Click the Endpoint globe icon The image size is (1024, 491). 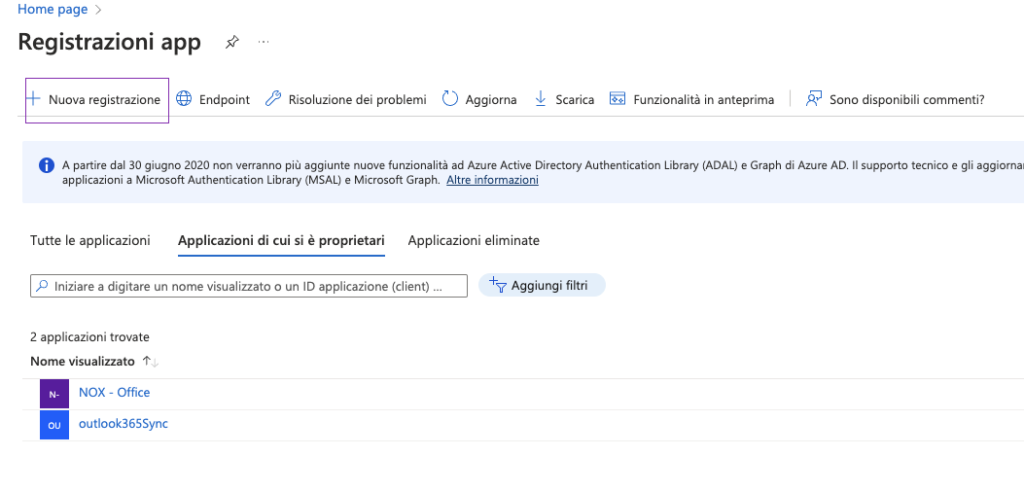tap(184, 99)
